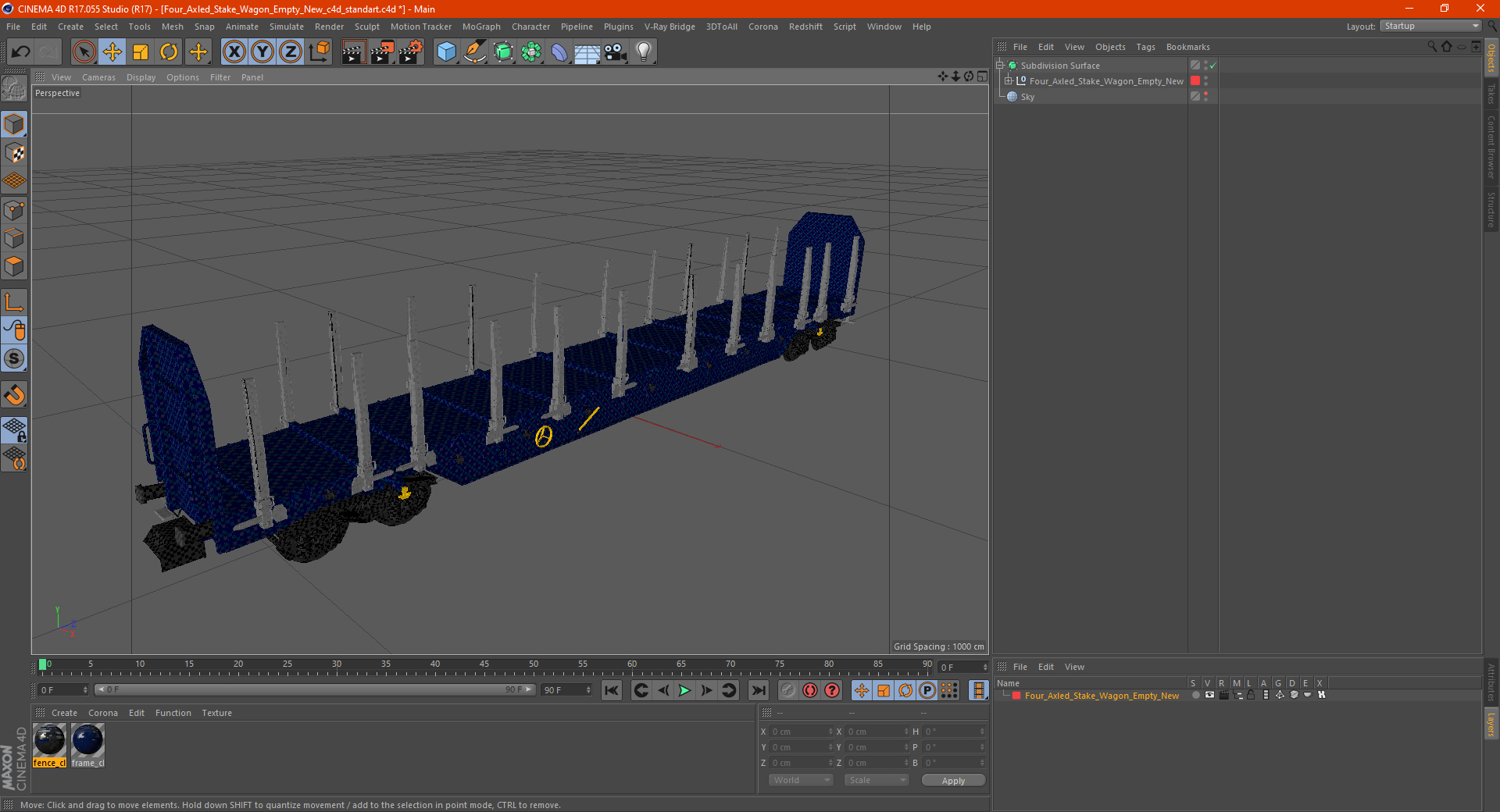Click the X position input field
This screenshot has width=1500, height=812.
[x=802, y=732]
